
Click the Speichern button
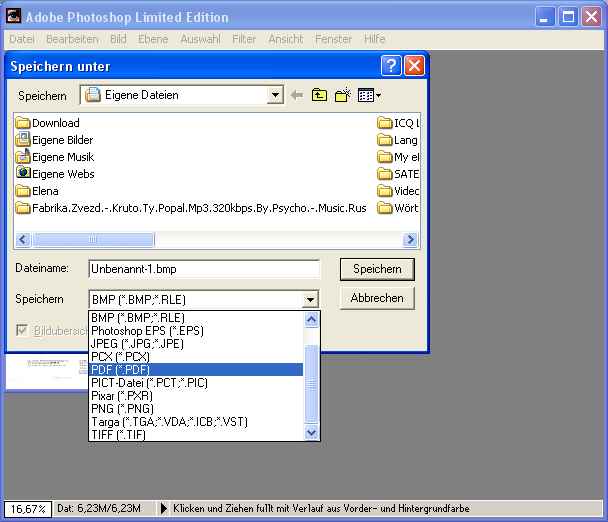pos(377,269)
